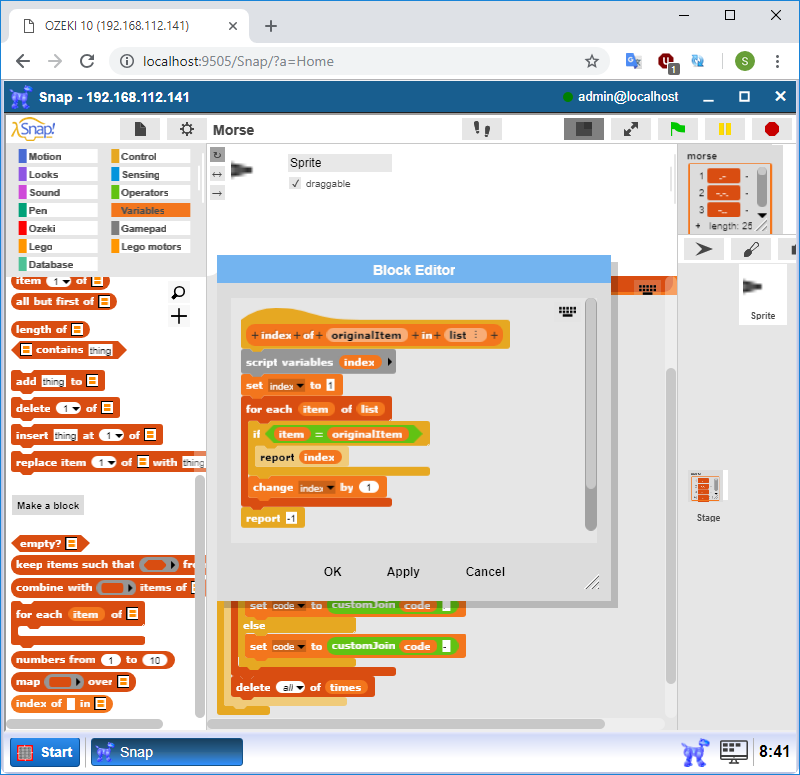Toggle the draggable checkbox
The width and height of the screenshot is (800, 775).
tap(295, 183)
